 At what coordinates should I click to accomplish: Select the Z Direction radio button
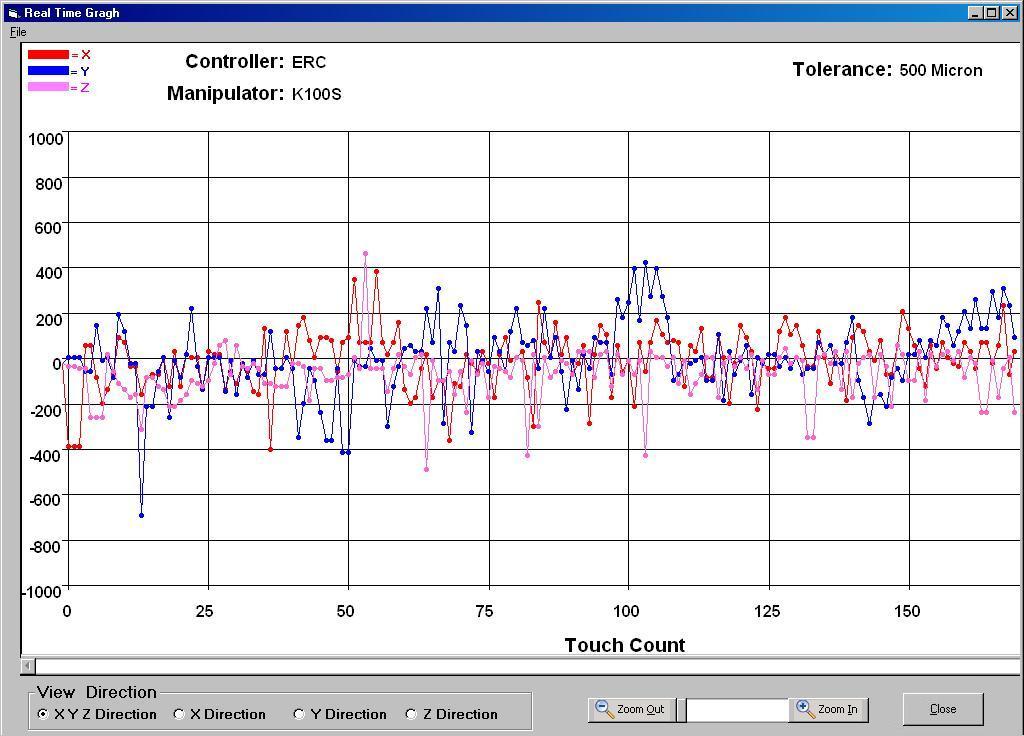tap(411, 714)
